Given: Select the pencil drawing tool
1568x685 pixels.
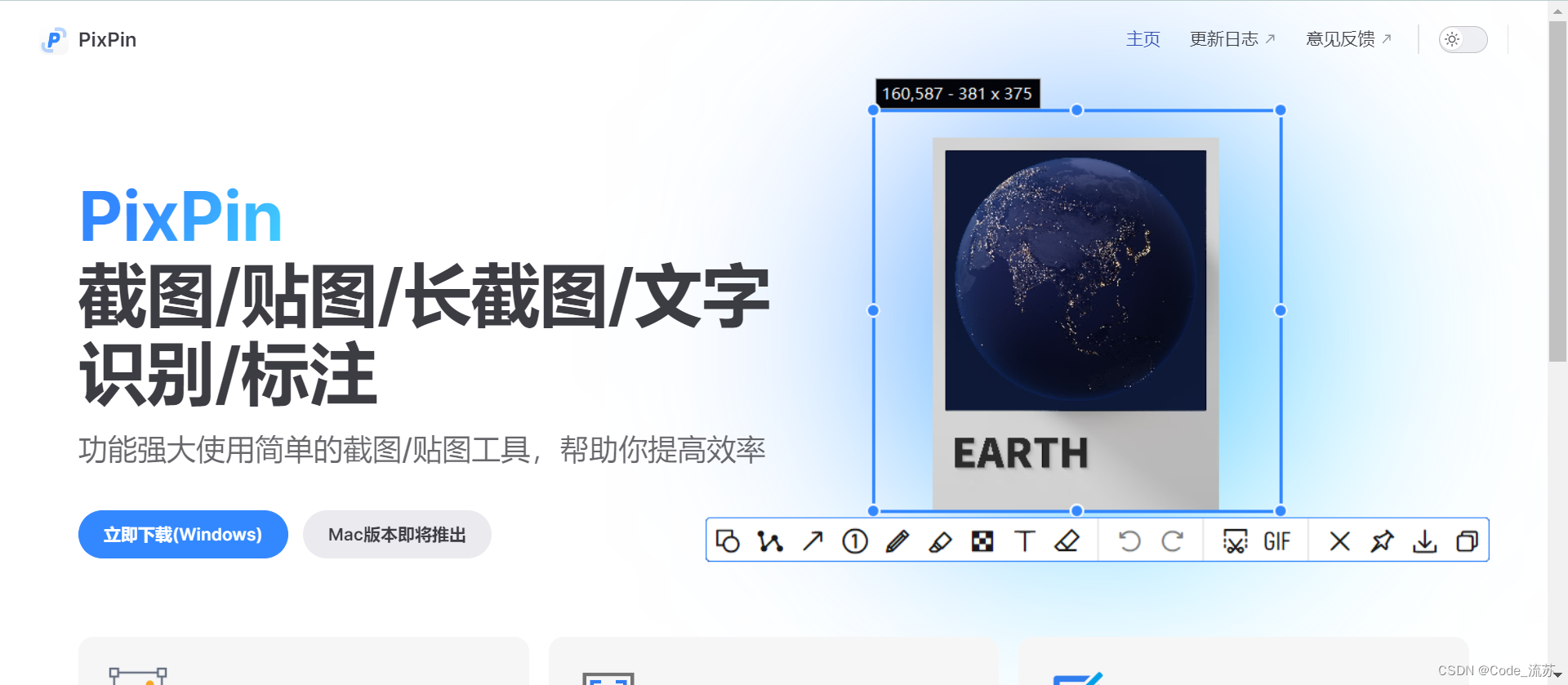Looking at the screenshot, I should click(x=898, y=540).
